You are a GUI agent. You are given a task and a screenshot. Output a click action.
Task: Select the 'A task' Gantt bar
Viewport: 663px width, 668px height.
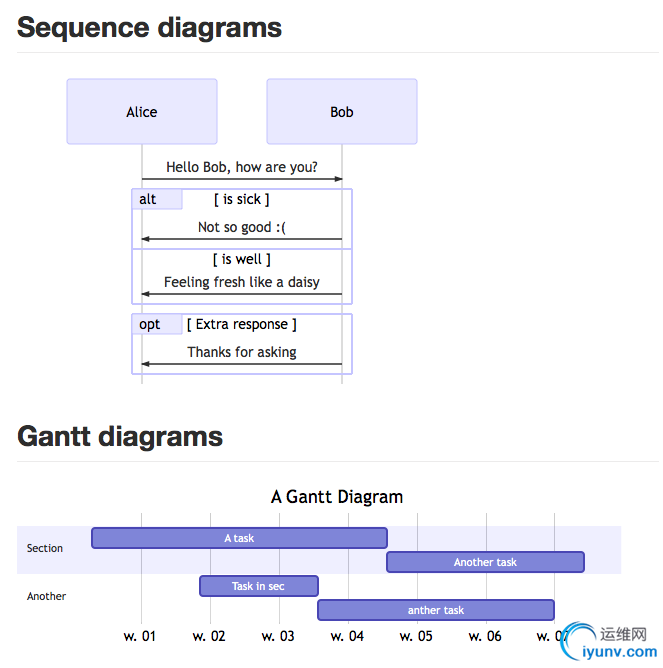point(239,538)
